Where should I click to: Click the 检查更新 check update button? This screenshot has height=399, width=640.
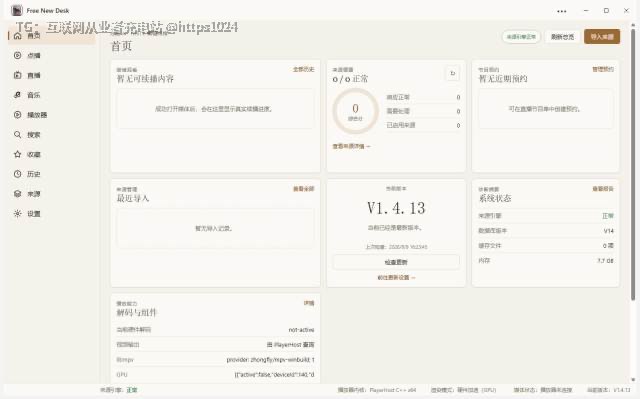396,262
